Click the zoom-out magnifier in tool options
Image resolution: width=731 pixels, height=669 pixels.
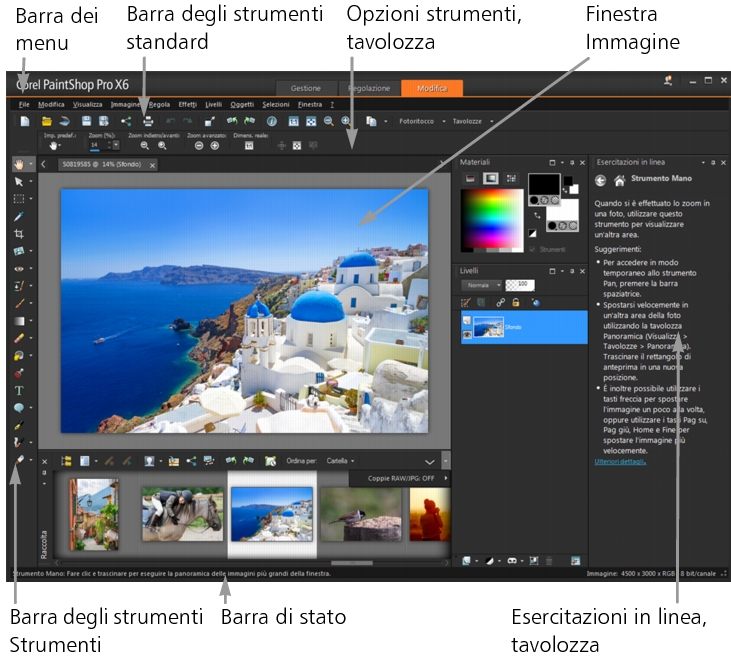[x=145, y=146]
